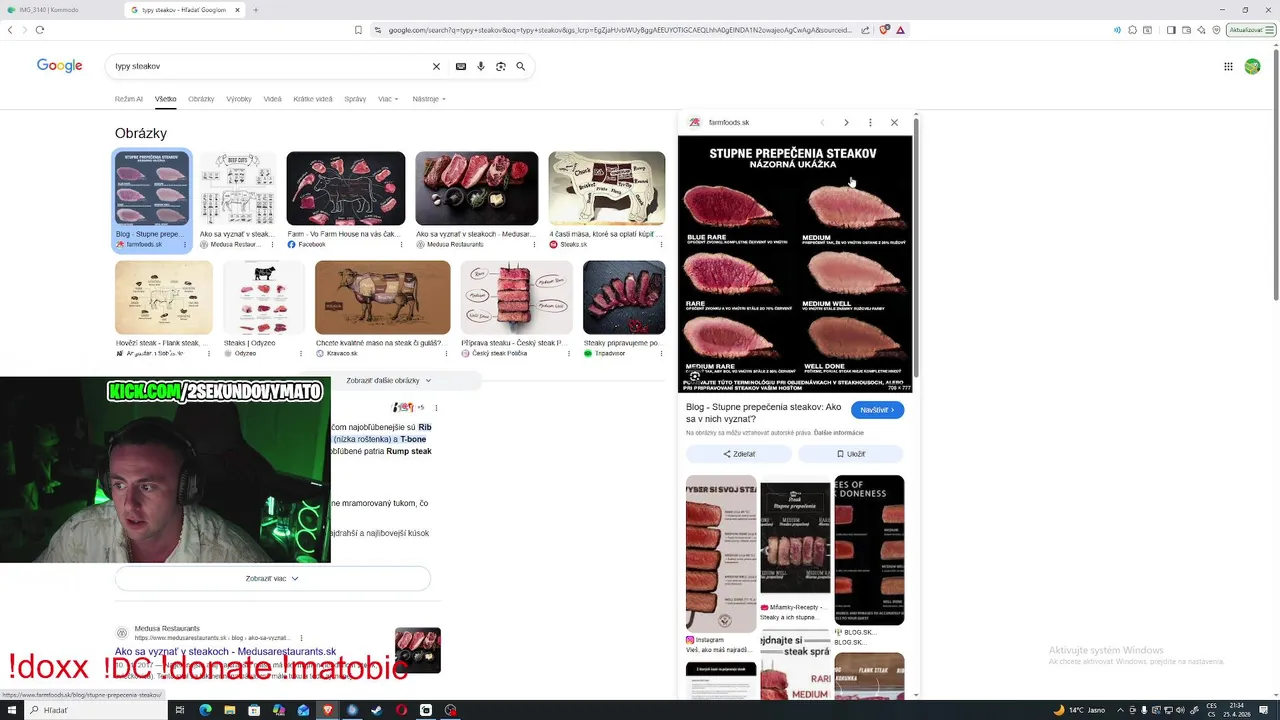Click the Google logo

tap(60, 65)
